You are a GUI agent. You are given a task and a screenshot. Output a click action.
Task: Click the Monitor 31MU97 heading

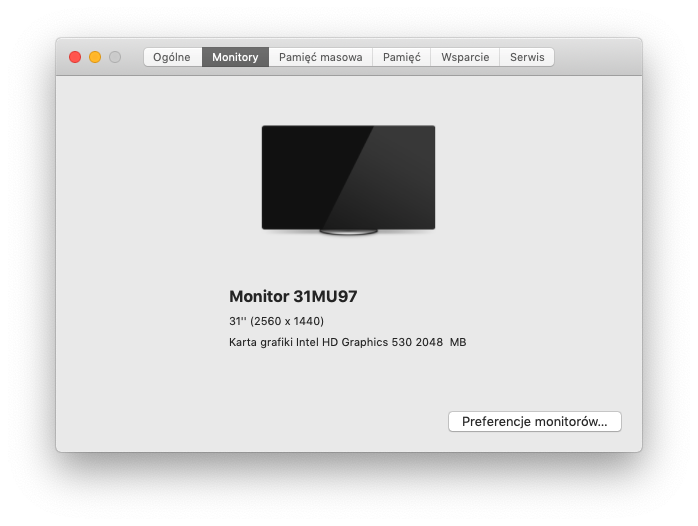click(293, 296)
